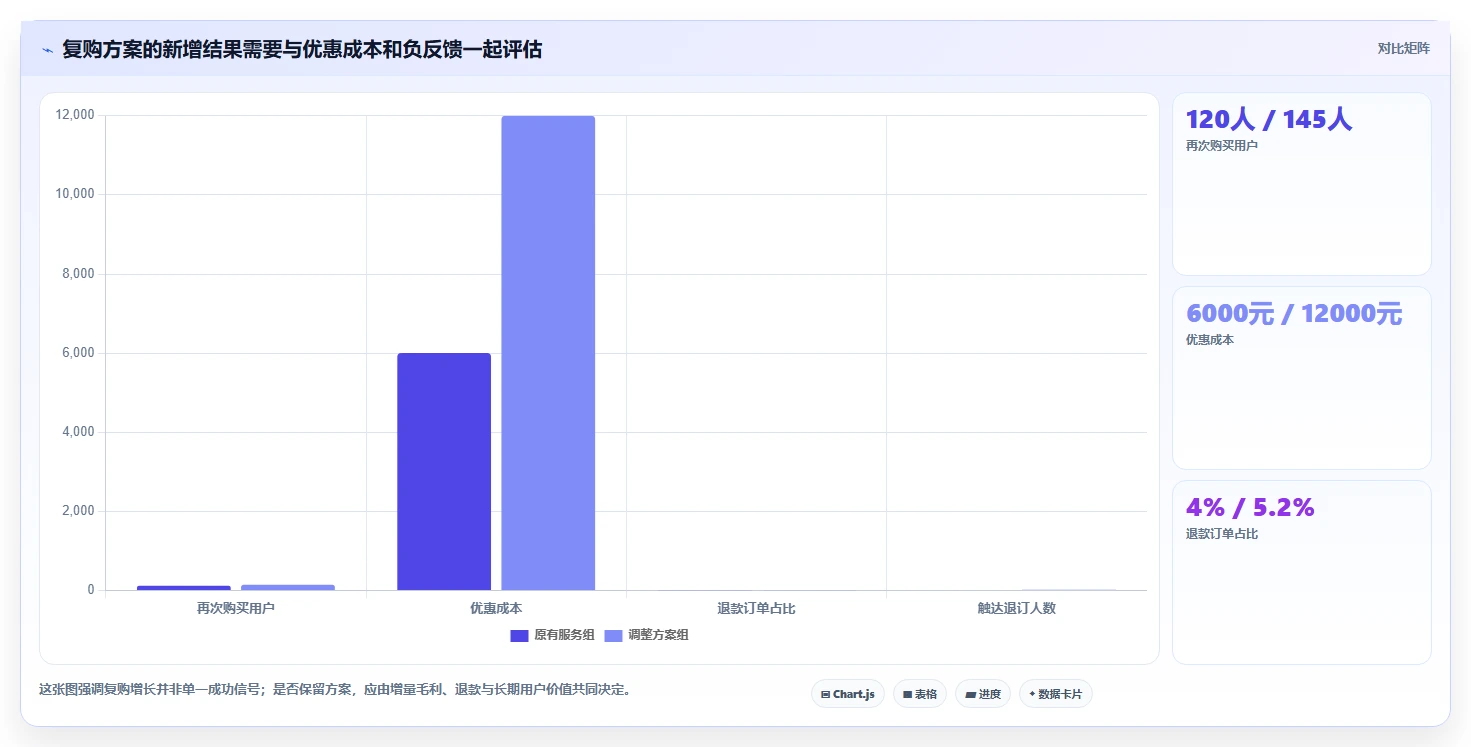
Task: Click the 12,000 y-axis tick label
Action: pyautogui.click(x=76, y=115)
